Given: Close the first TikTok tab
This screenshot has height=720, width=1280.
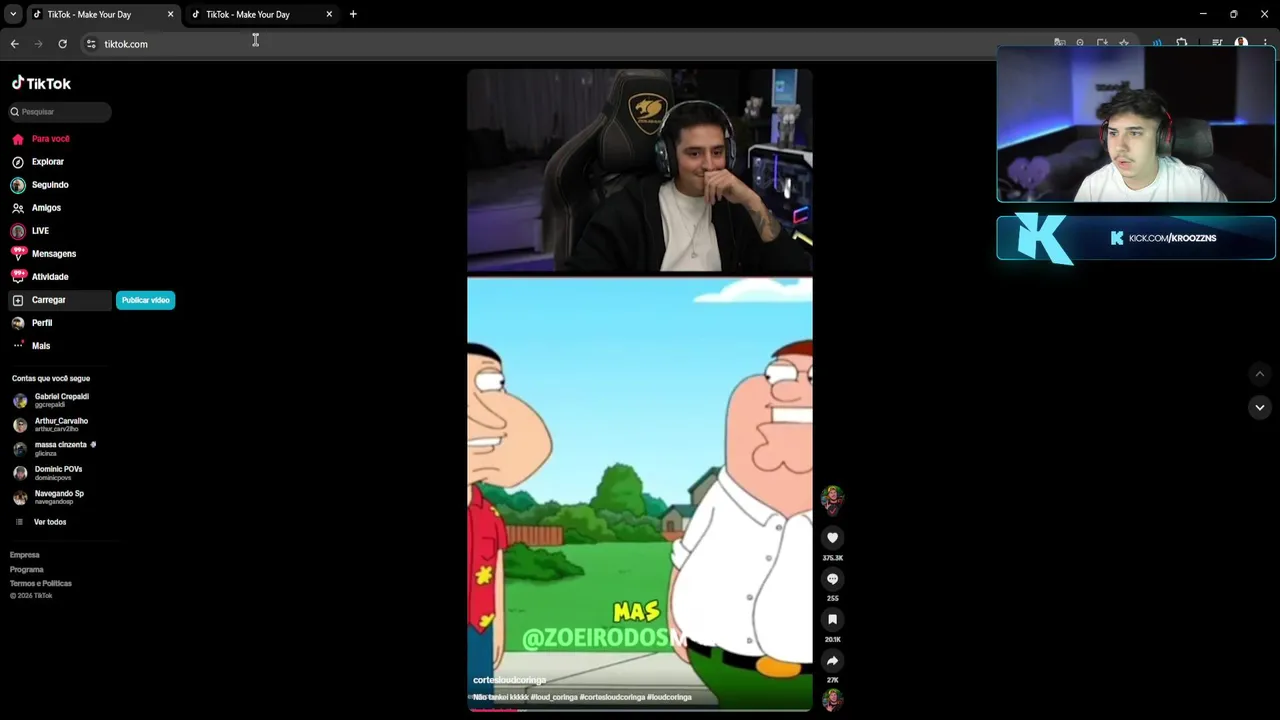Looking at the screenshot, I should click(170, 14).
